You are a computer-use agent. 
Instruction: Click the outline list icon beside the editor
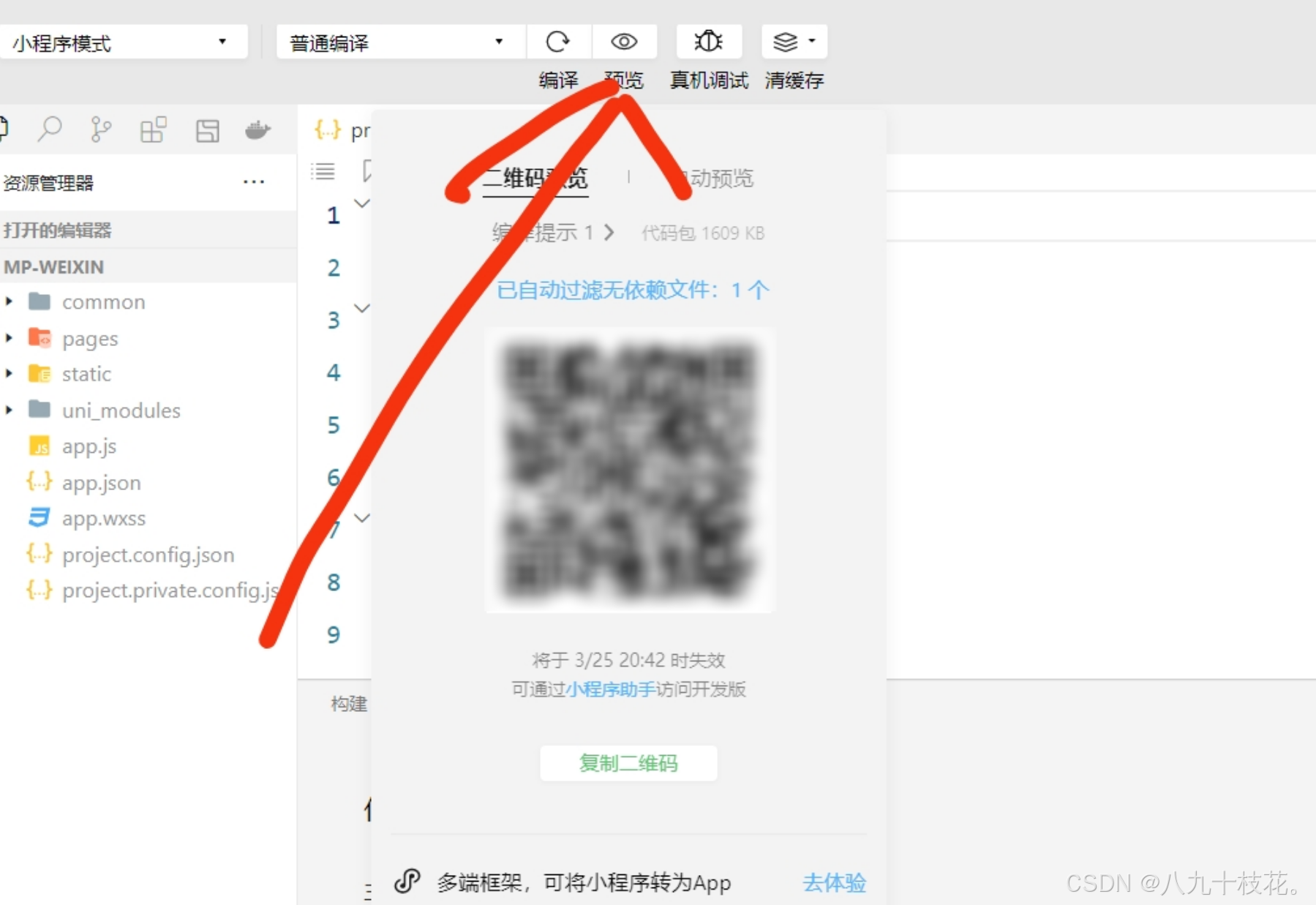pos(323,171)
